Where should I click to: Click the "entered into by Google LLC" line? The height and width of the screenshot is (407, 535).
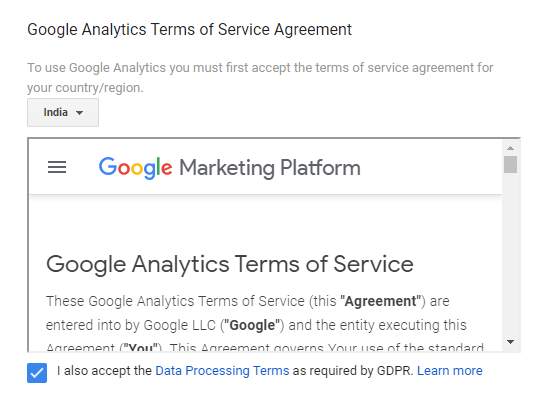(x=256, y=325)
